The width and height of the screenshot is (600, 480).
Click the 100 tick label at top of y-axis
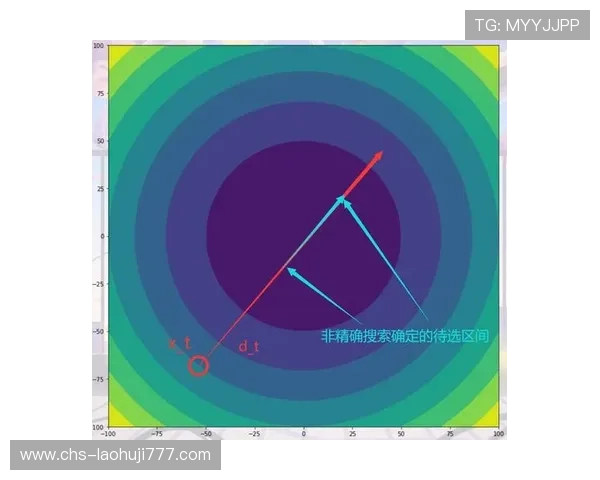(x=99, y=46)
